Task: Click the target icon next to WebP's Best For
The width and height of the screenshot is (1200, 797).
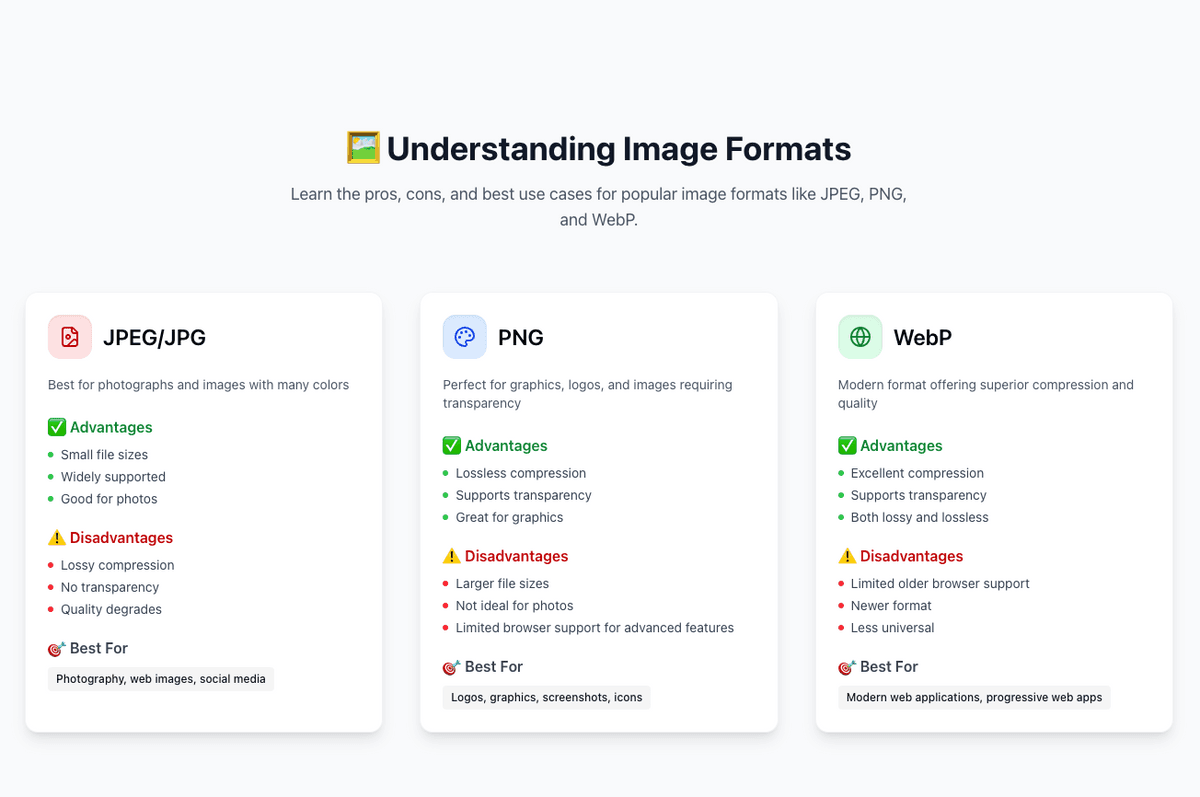Action: [x=847, y=667]
